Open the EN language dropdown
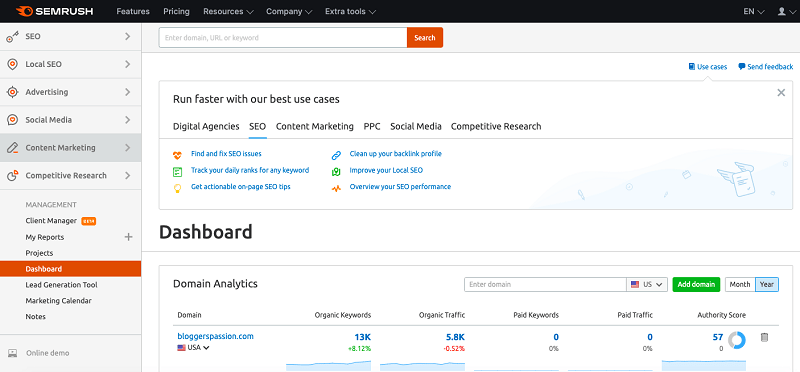 point(754,11)
